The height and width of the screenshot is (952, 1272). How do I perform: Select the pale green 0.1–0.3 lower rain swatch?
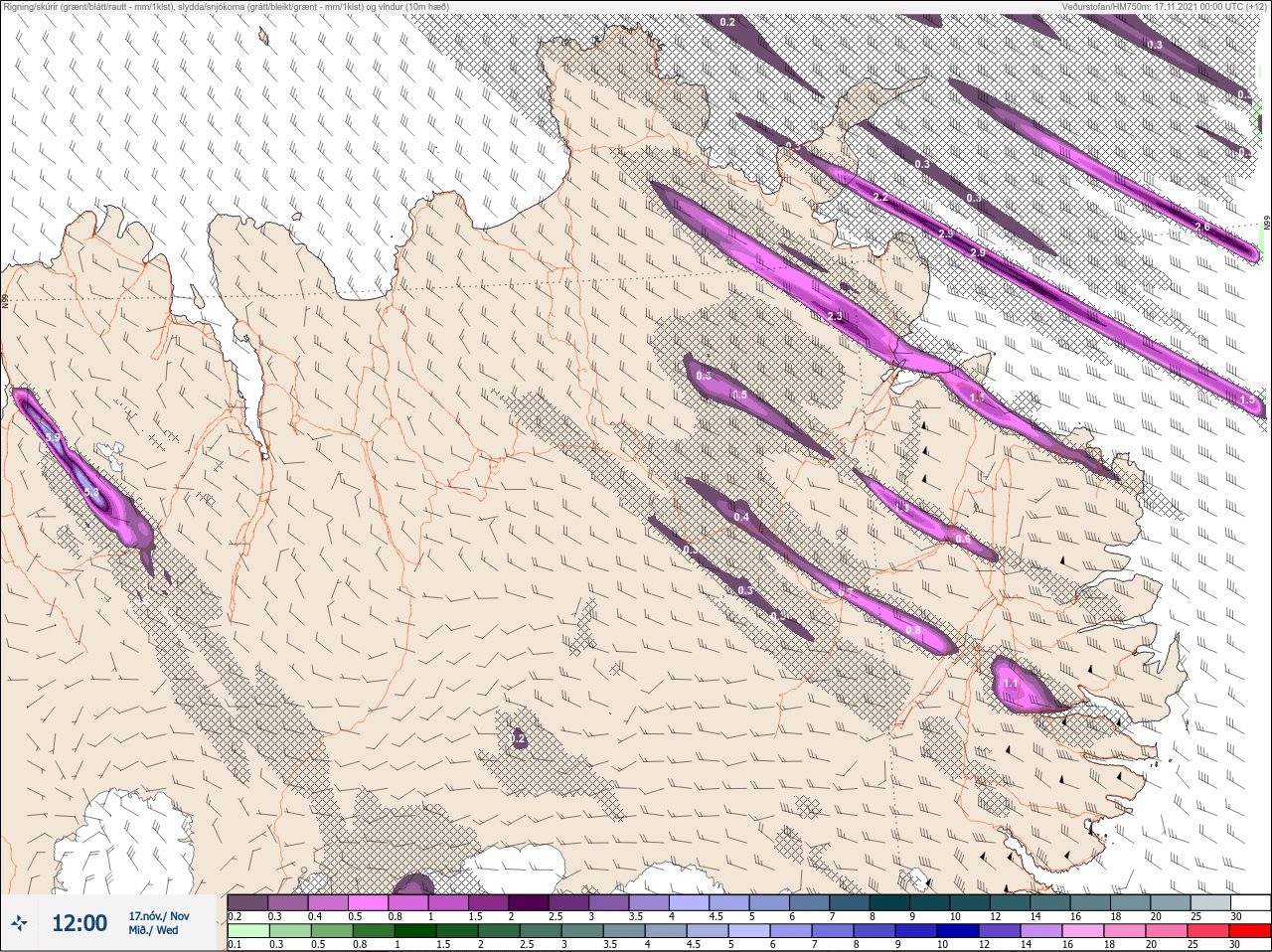tap(248, 931)
